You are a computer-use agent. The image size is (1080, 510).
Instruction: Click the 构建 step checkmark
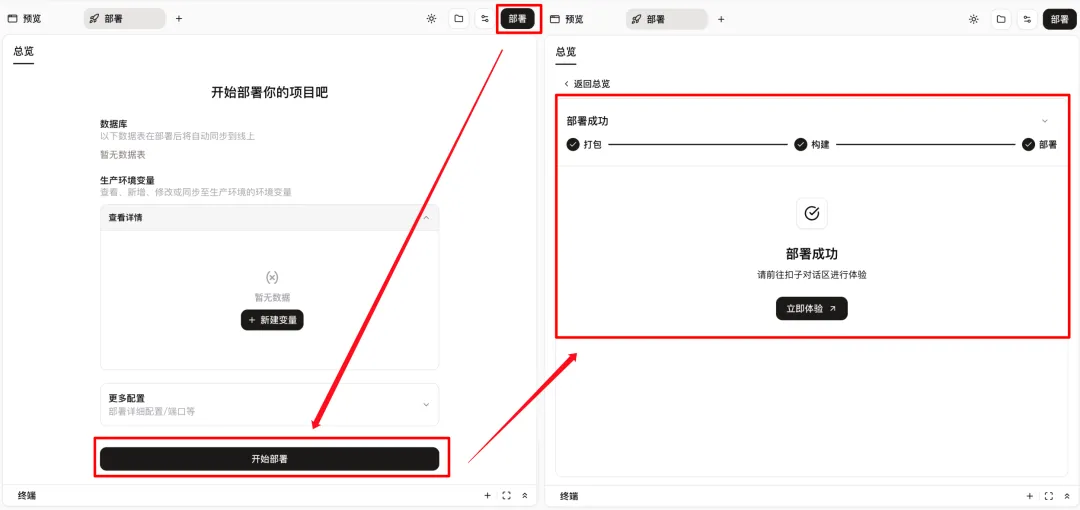click(x=801, y=145)
